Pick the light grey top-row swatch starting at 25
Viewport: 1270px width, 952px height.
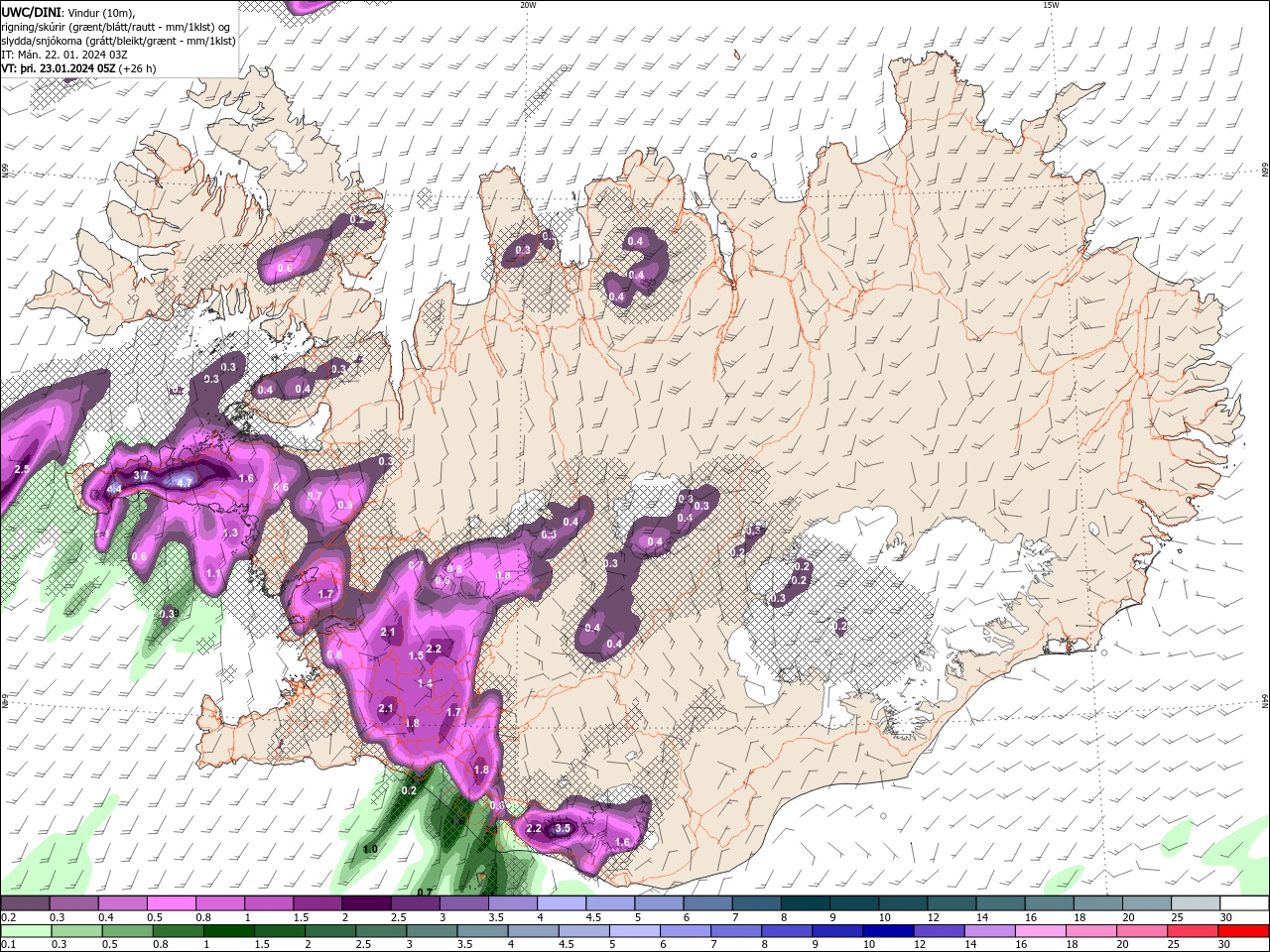click(1197, 903)
